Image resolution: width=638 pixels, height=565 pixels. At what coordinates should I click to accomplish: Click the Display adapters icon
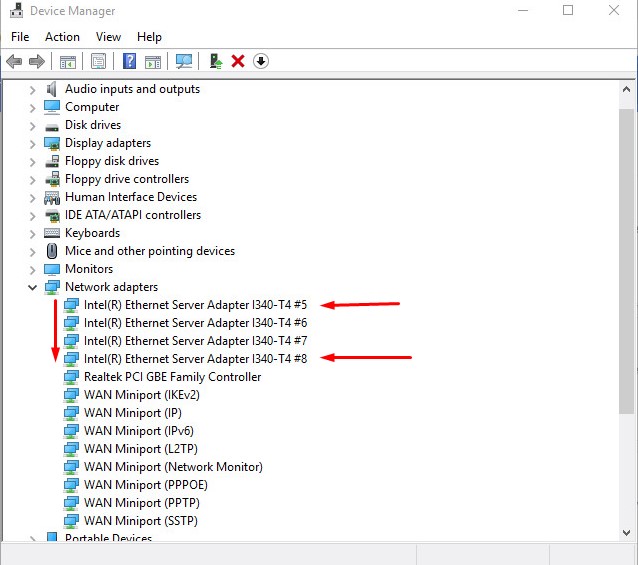52,143
